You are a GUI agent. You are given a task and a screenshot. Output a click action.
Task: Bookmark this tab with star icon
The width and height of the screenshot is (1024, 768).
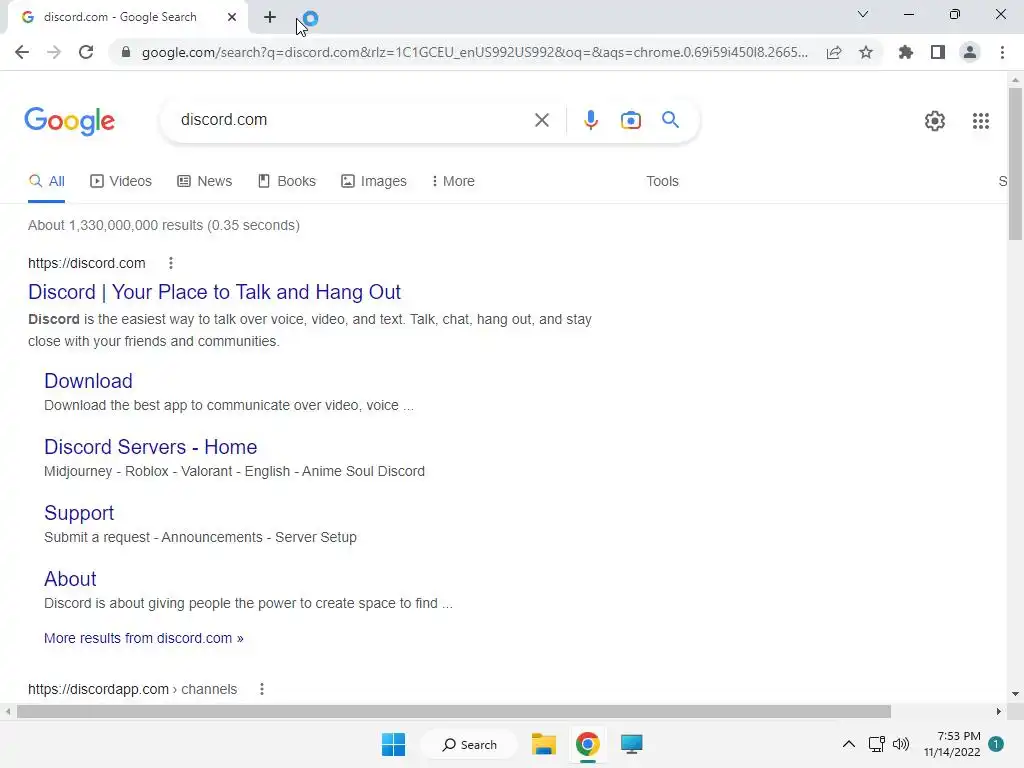[x=866, y=52]
